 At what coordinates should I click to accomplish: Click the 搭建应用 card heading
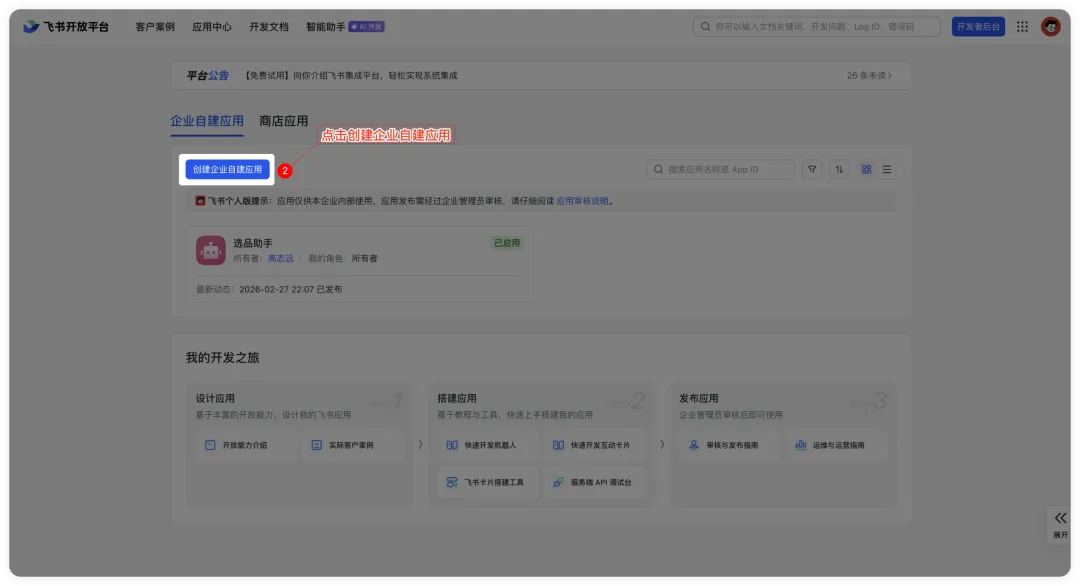[457, 399]
